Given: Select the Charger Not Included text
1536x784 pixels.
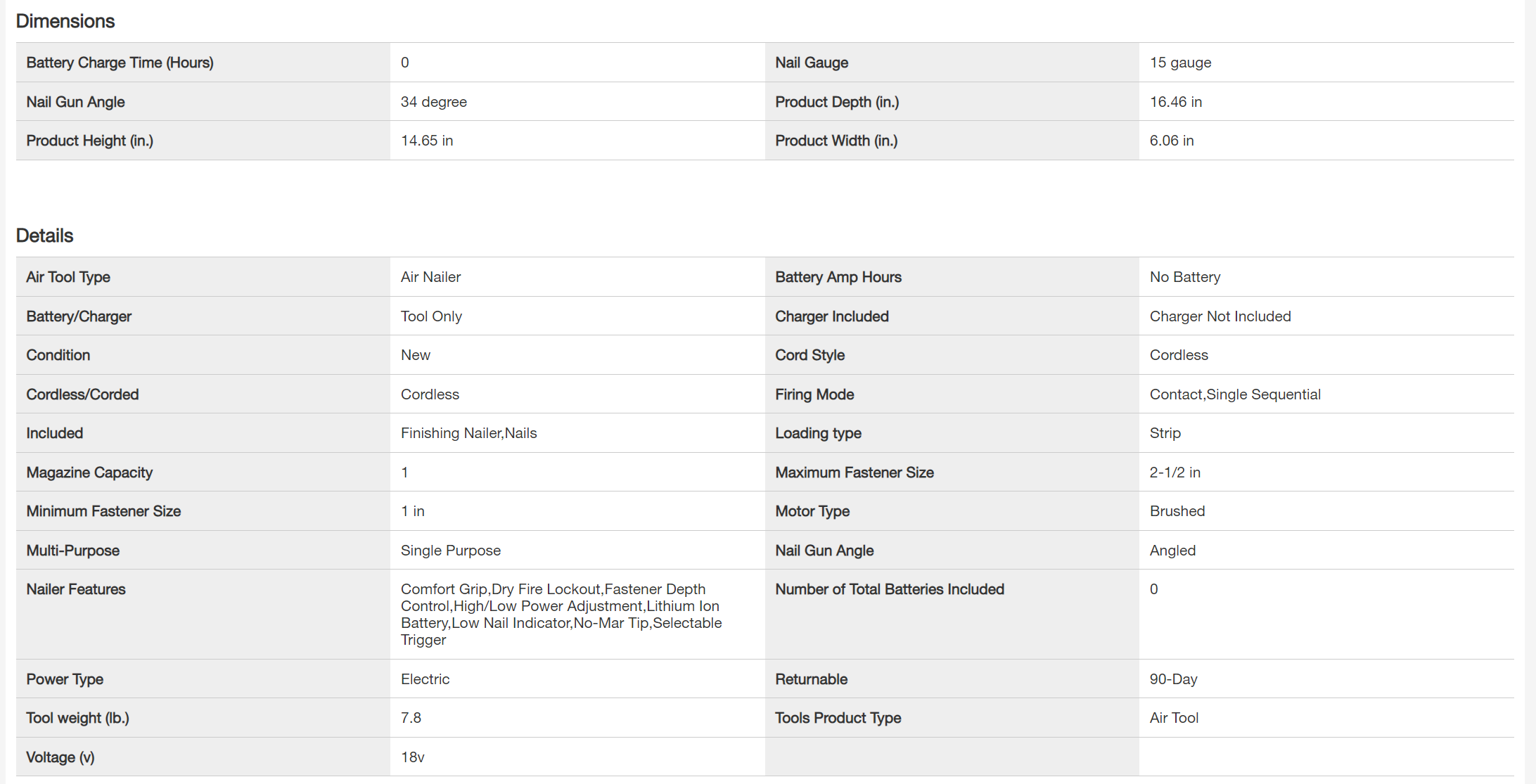Looking at the screenshot, I should point(1220,316).
